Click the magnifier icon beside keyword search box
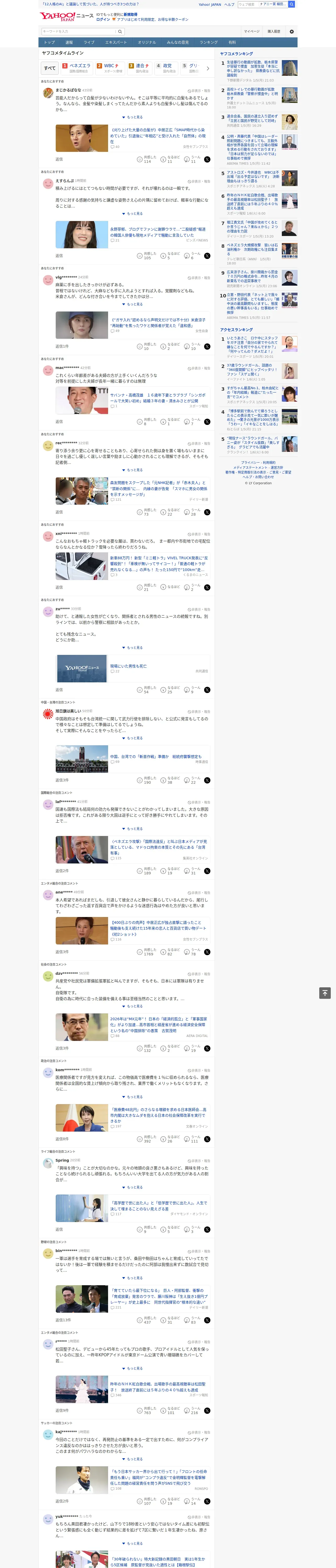 (120, 32)
